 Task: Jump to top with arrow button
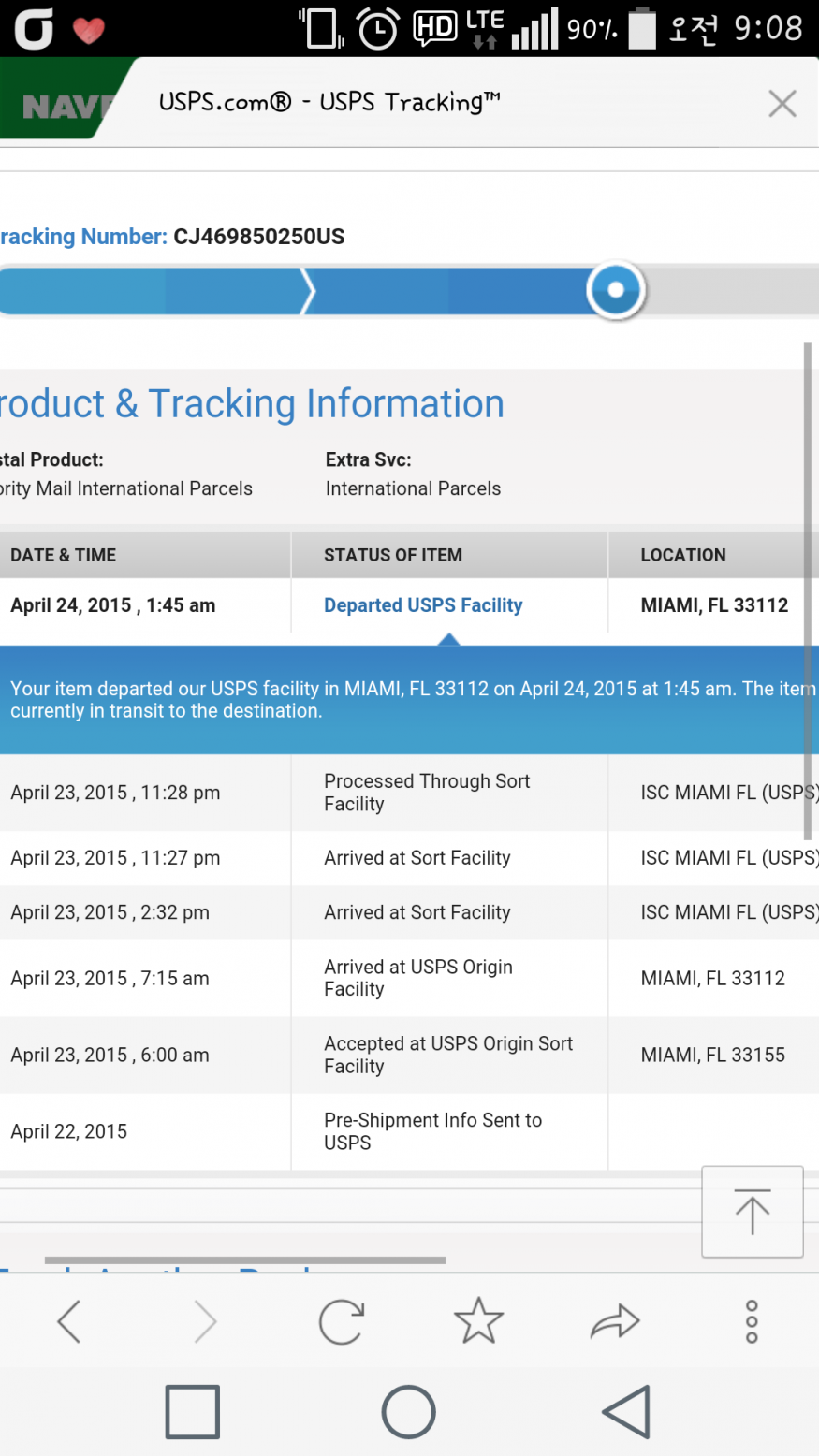753,1211
